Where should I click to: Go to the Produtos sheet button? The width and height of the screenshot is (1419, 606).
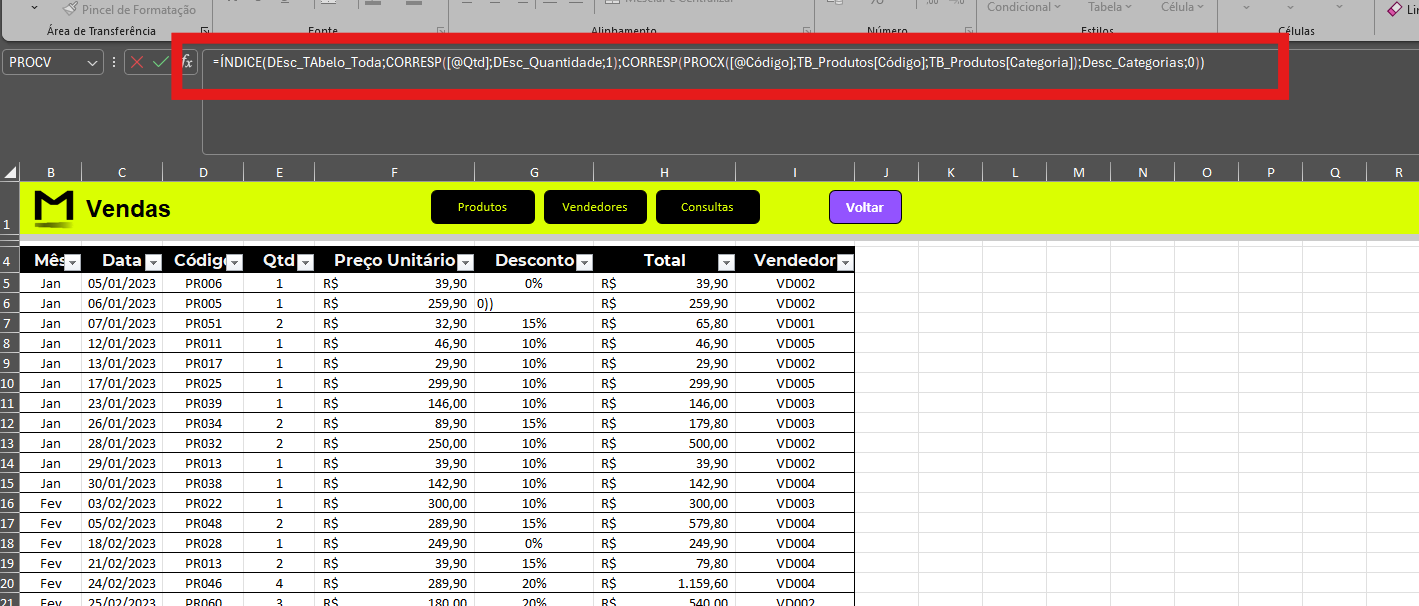[x=483, y=207]
